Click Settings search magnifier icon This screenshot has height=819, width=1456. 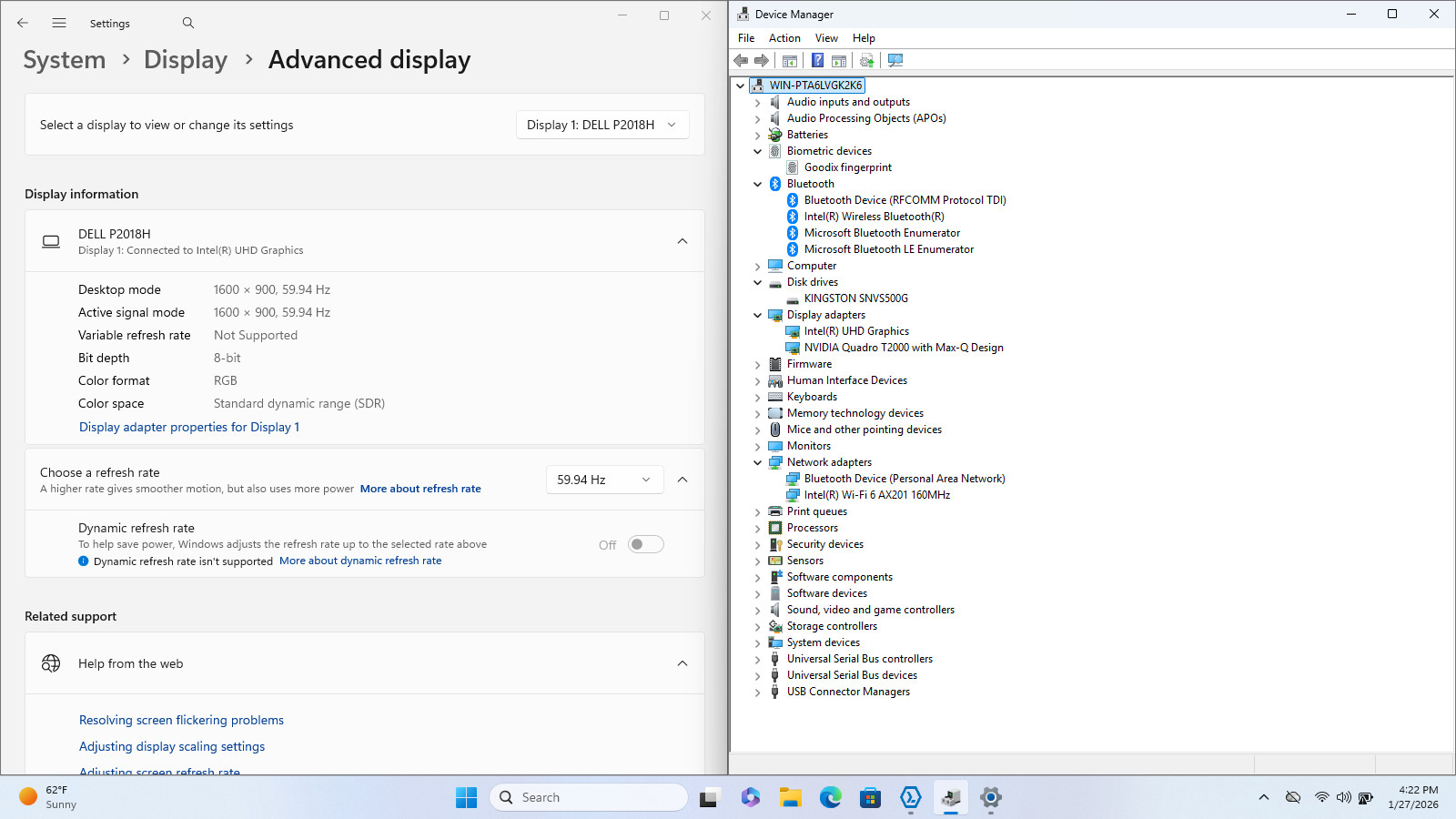click(188, 23)
